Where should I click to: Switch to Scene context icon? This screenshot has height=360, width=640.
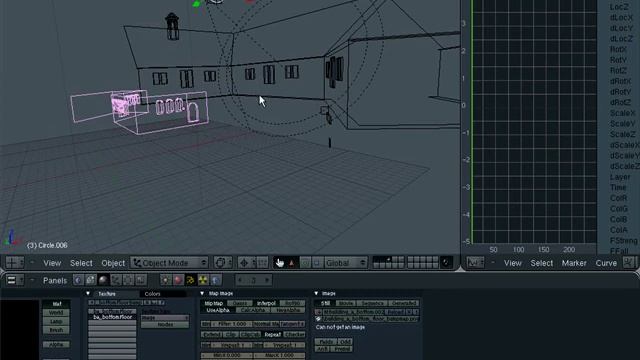[141, 280]
